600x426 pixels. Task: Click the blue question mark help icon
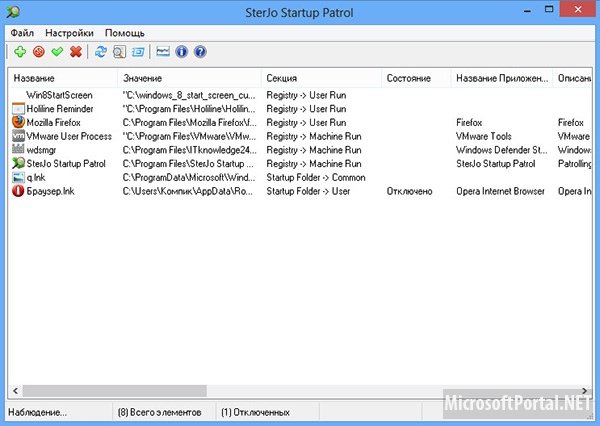click(200, 52)
